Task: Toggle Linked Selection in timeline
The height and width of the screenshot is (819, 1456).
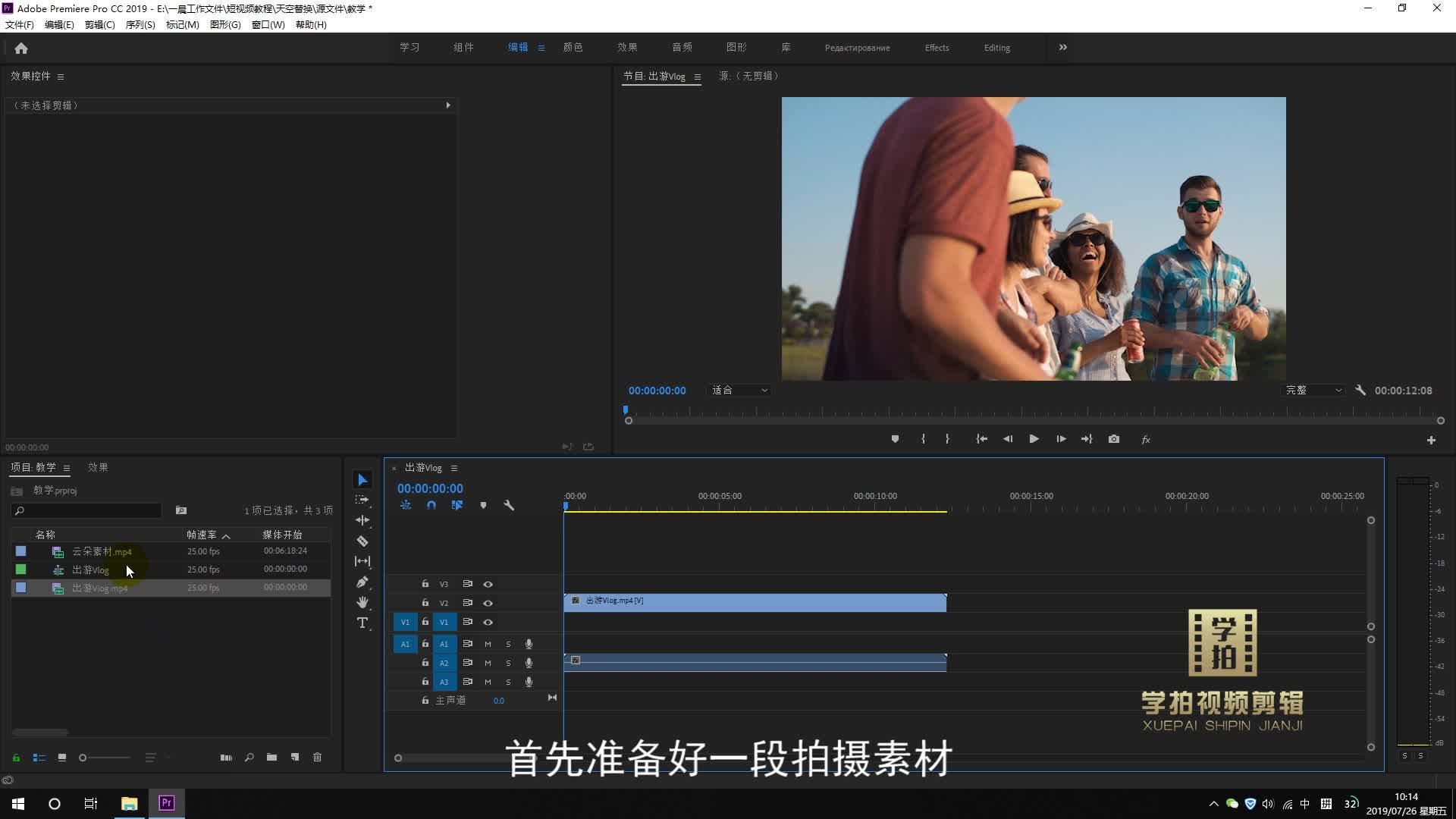Action: [x=457, y=505]
